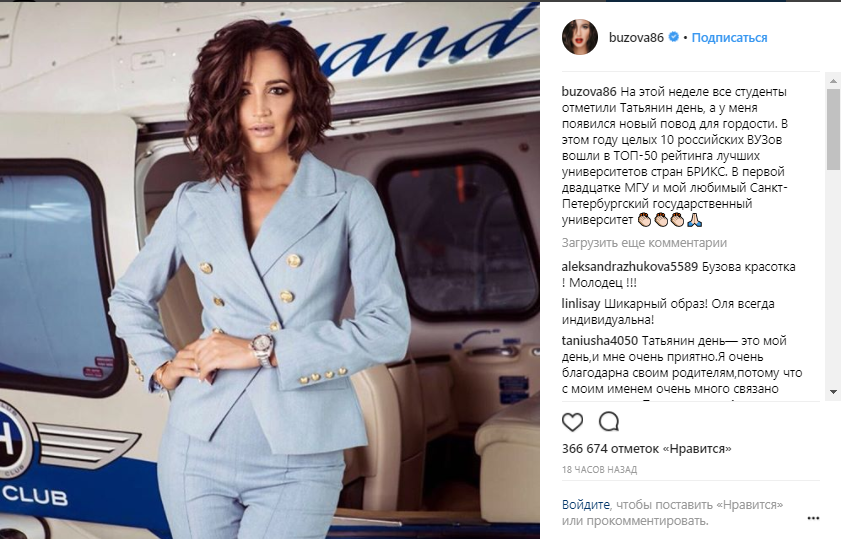This screenshot has height=539, width=841.
Task: Click the post photo of the woman
Action: 270,270
